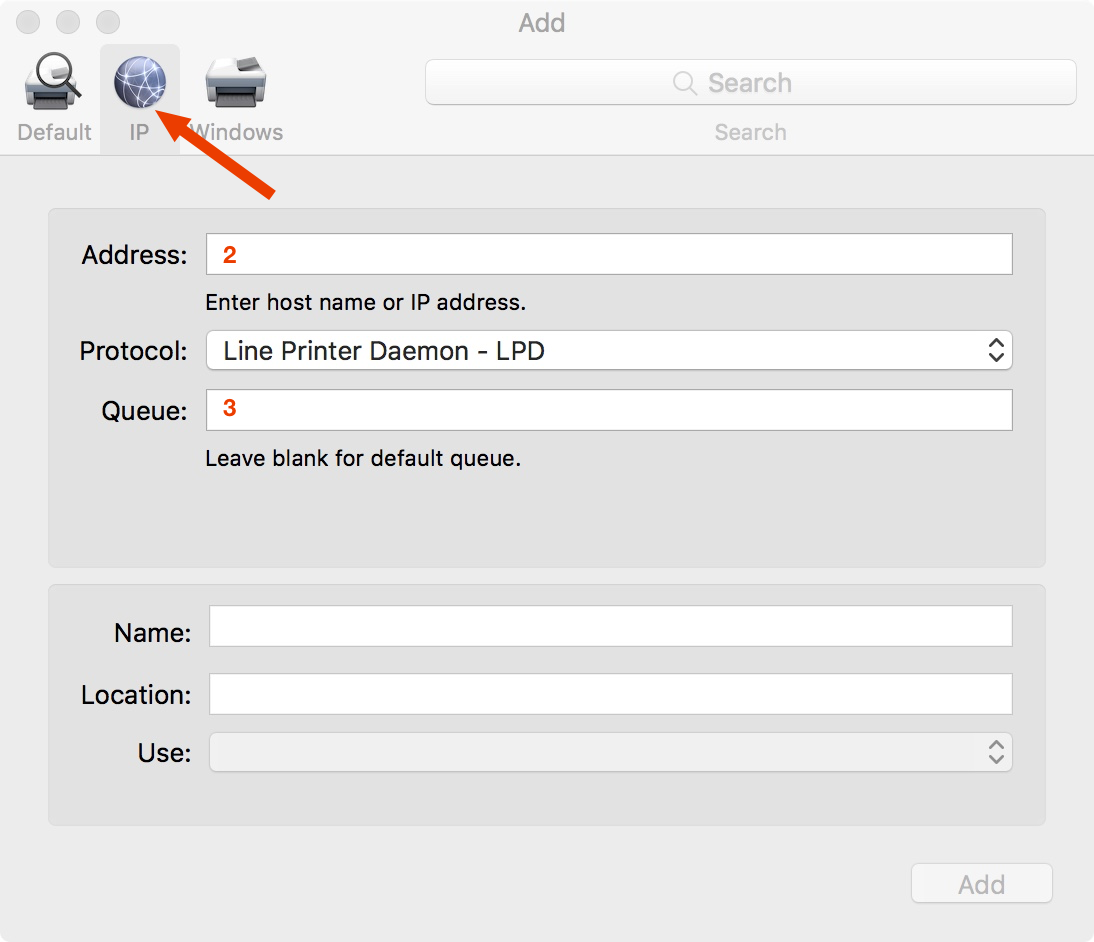Image resolution: width=1094 pixels, height=942 pixels.
Task: Click in the Address field
Action: [609, 254]
